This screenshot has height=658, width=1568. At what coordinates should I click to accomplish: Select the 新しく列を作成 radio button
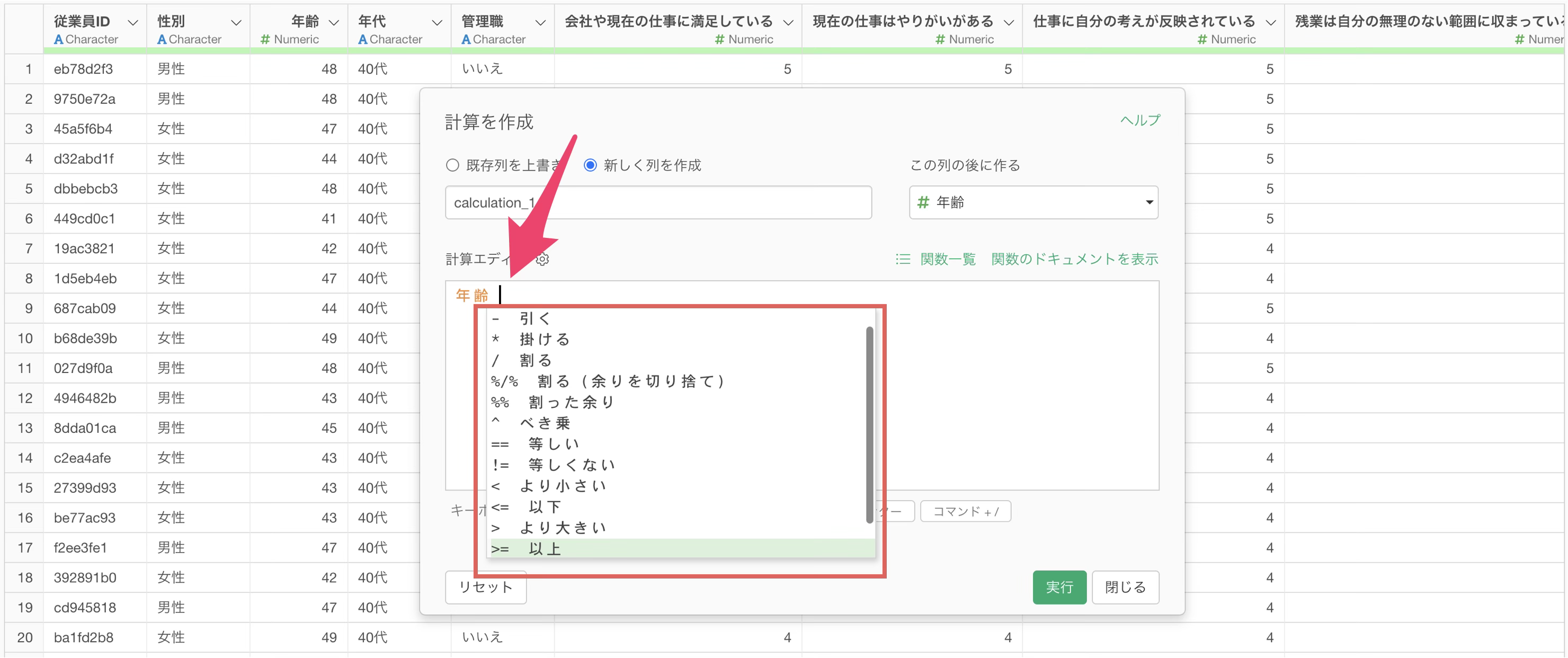590,166
